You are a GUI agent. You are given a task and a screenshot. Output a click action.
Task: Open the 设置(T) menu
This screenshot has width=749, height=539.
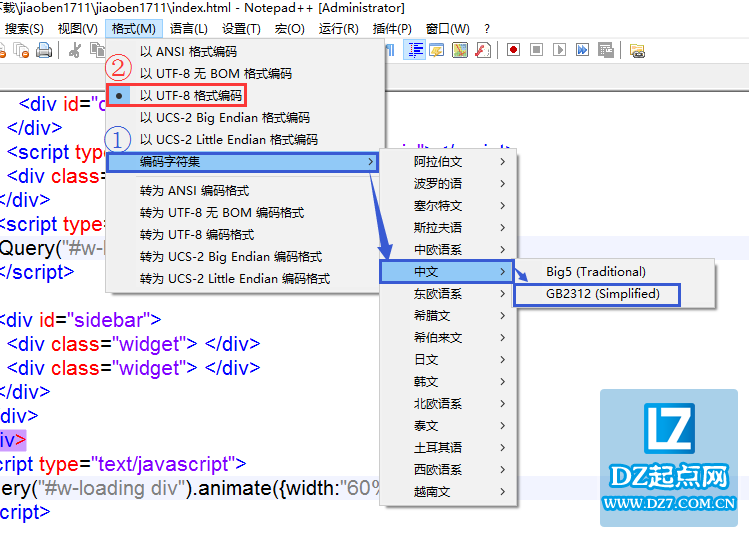point(241,29)
